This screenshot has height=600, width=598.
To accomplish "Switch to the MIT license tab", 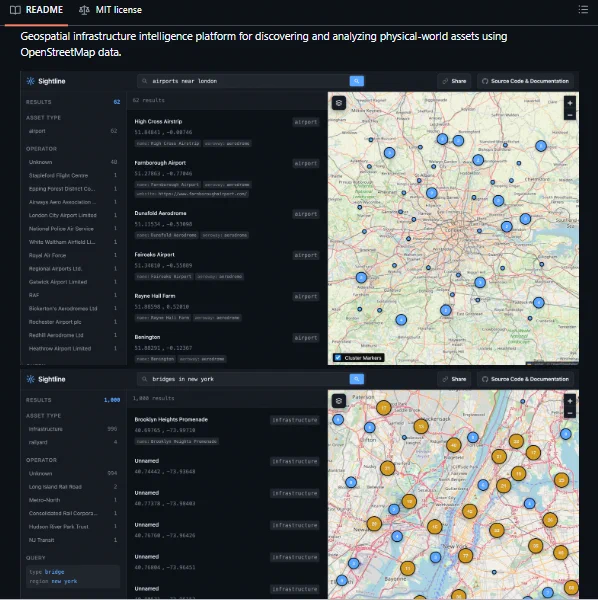I will point(110,10).
